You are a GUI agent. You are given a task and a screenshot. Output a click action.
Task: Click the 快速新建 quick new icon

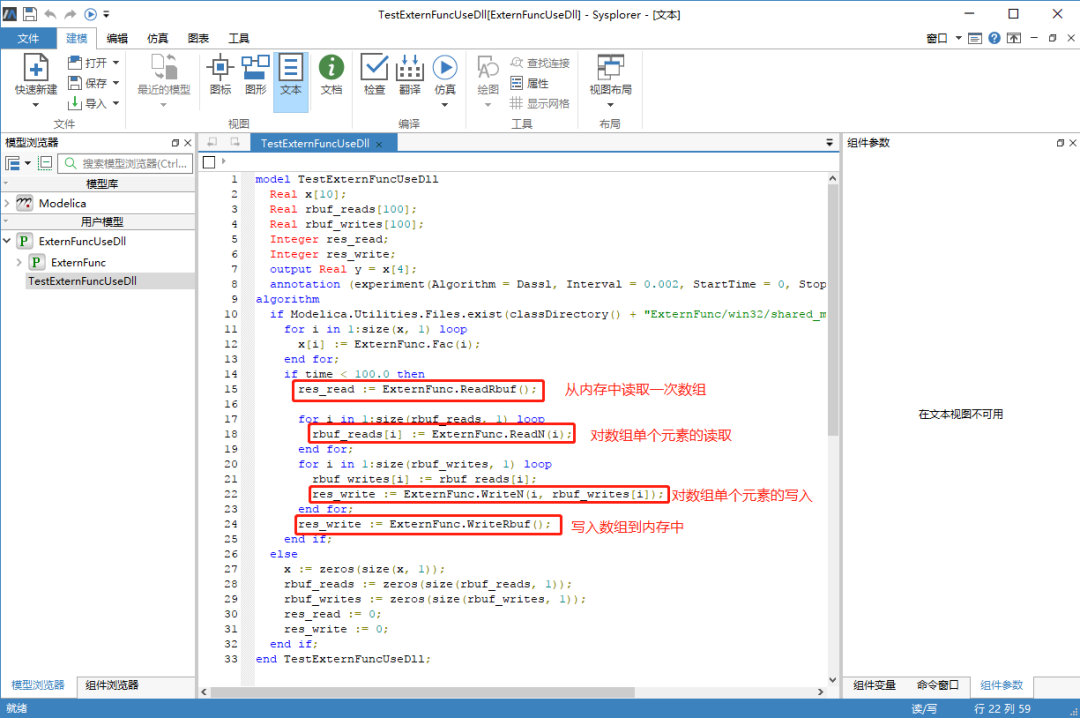[36, 68]
